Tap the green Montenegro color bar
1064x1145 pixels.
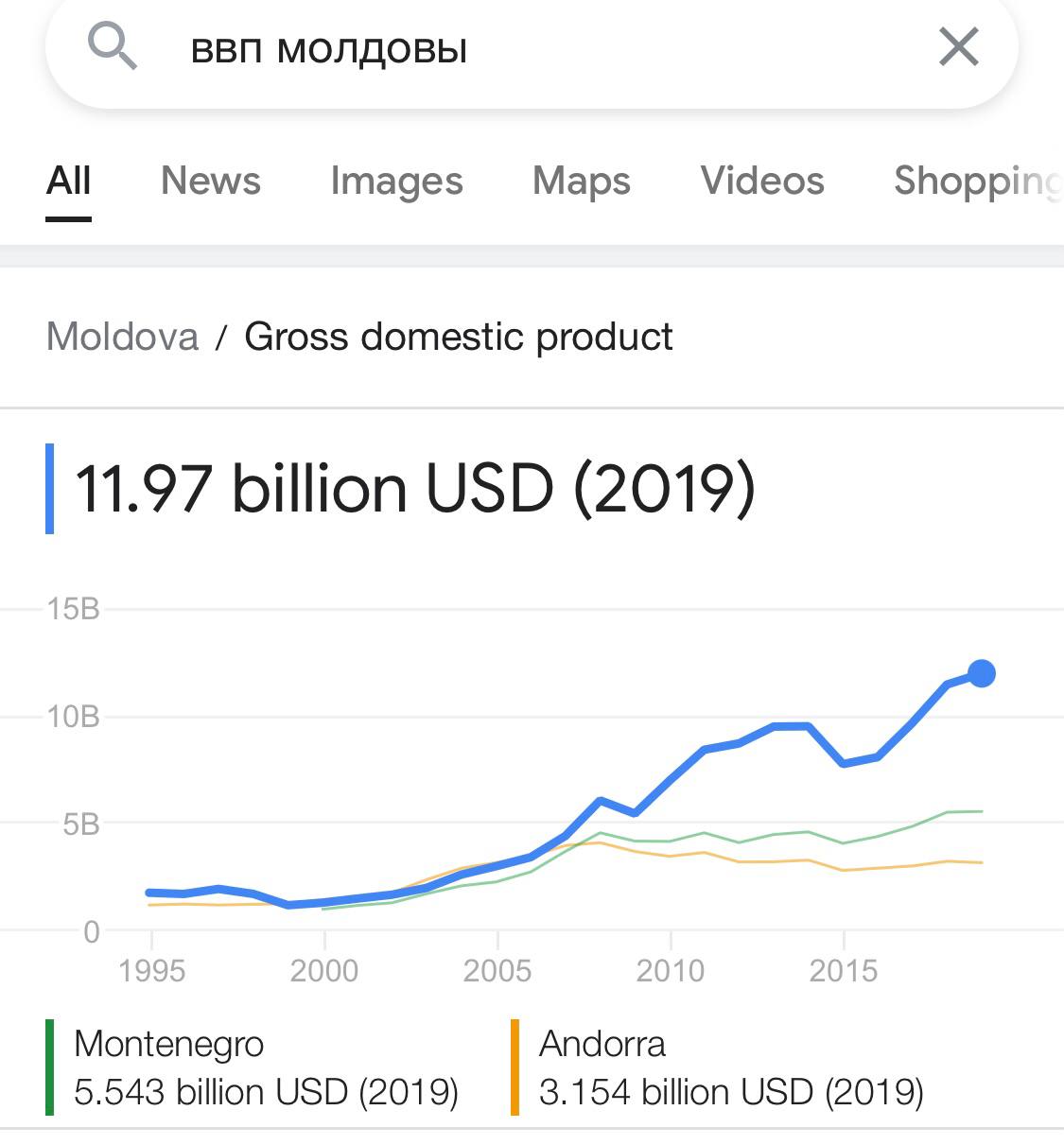(x=49, y=1067)
